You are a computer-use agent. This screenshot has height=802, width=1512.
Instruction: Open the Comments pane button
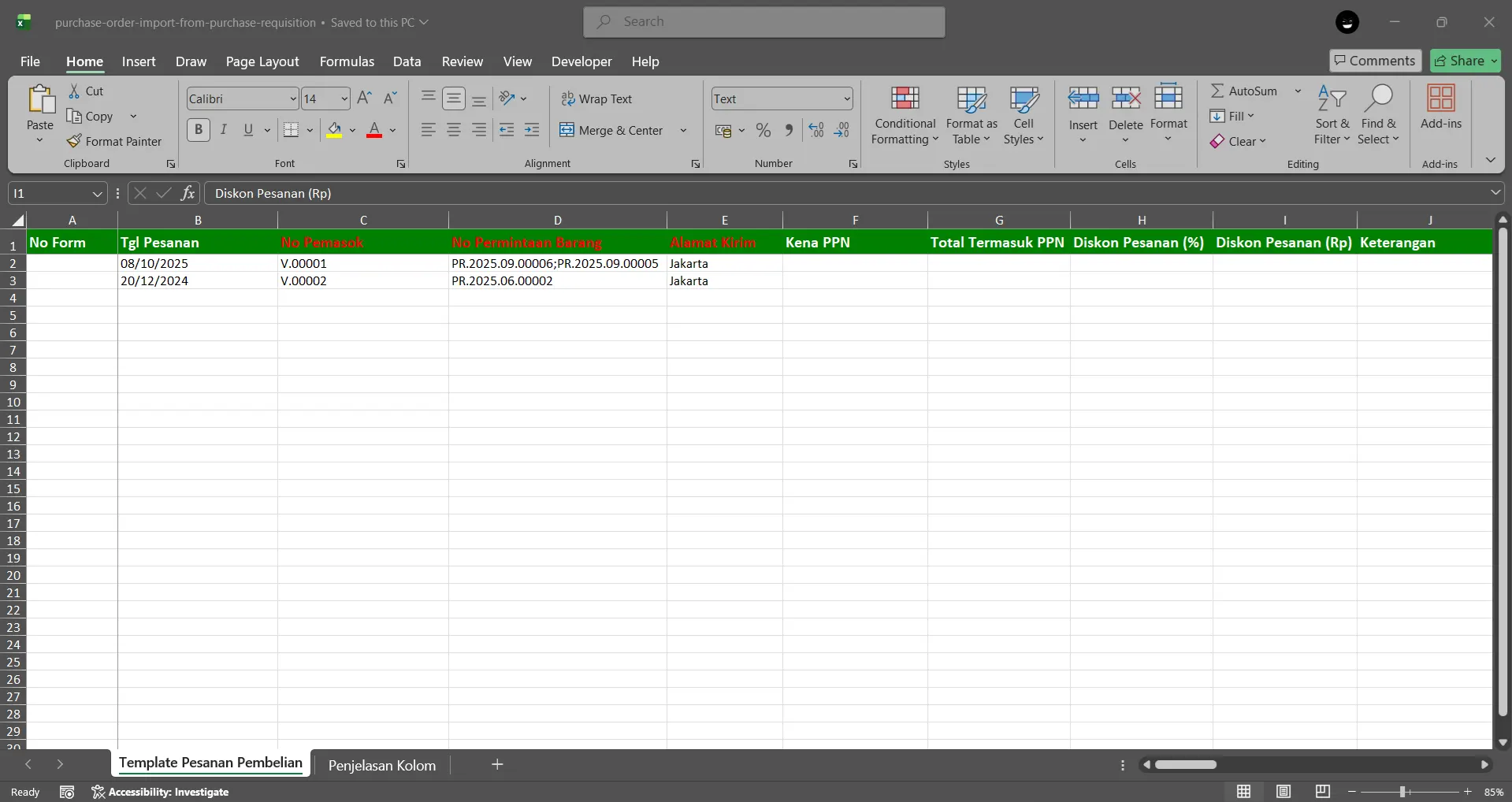1375,61
